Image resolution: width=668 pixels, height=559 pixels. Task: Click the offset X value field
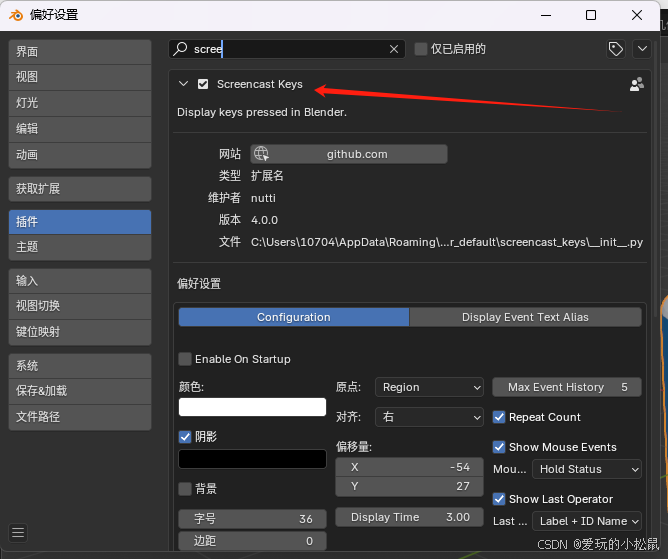pos(409,467)
